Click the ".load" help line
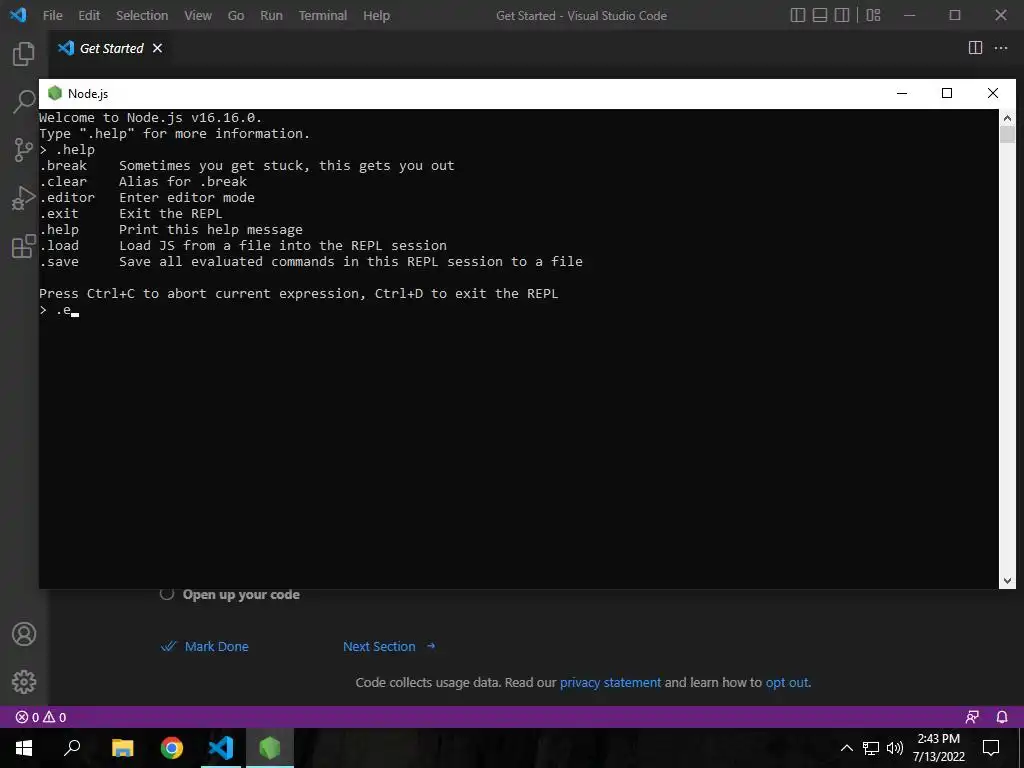Screen dimensions: 1024x768 [243, 246]
